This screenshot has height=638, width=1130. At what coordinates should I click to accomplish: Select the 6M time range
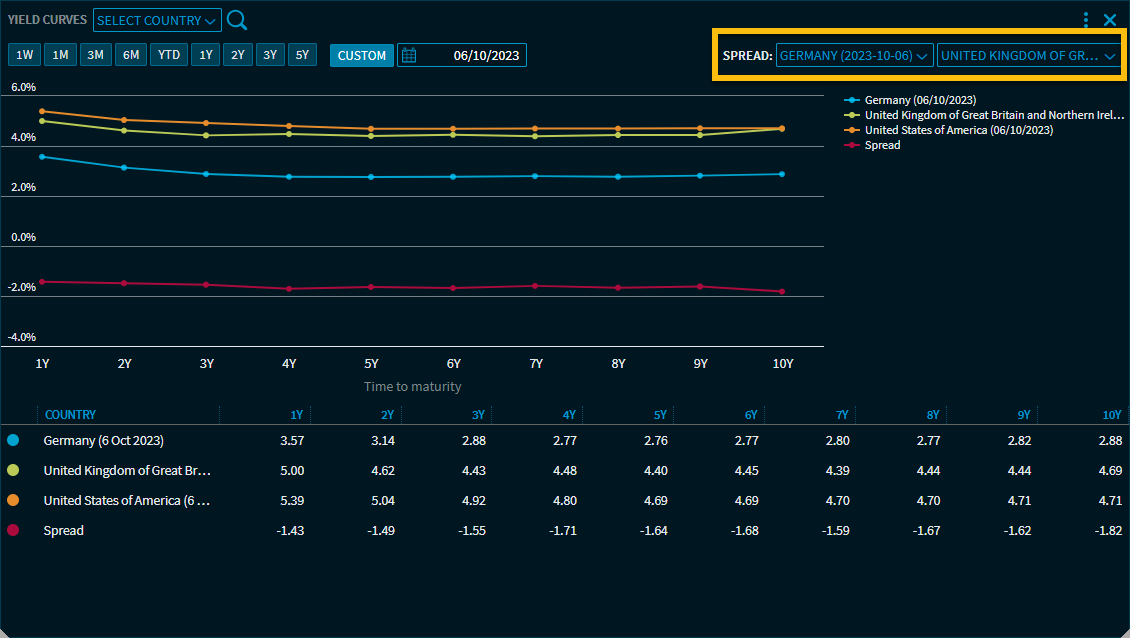pyautogui.click(x=130, y=55)
